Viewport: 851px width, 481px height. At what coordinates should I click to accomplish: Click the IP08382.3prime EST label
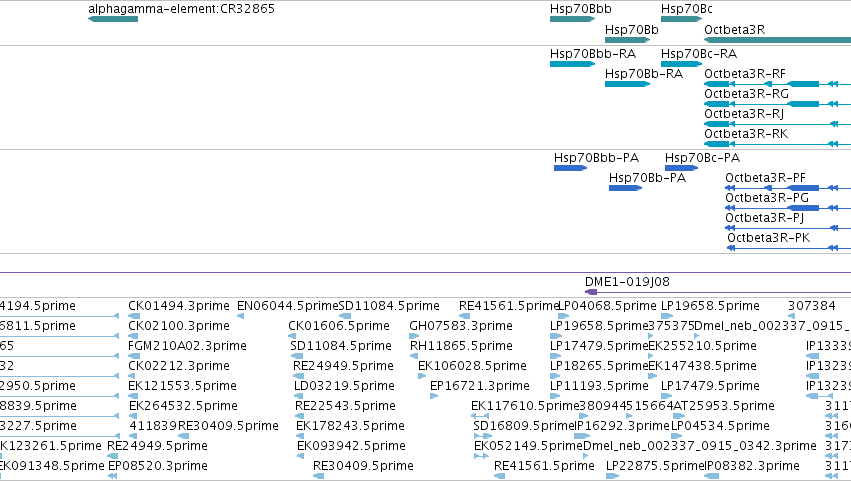(752, 466)
